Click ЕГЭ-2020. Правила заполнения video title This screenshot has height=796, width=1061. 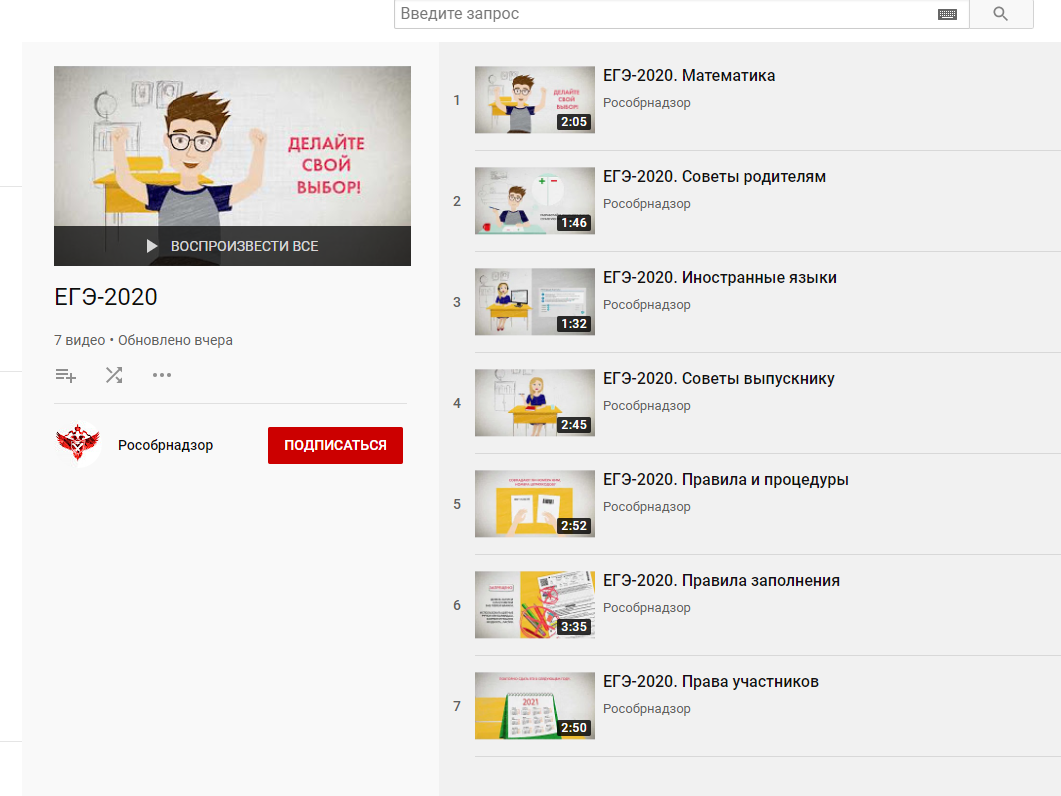pos(721,581)
